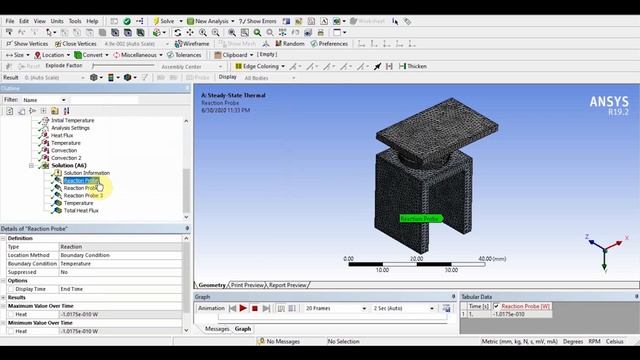The height and width of the screenshot is (360, 640).
Task: Collapse Maximum Value Over Time section
Action: (3, 306)
